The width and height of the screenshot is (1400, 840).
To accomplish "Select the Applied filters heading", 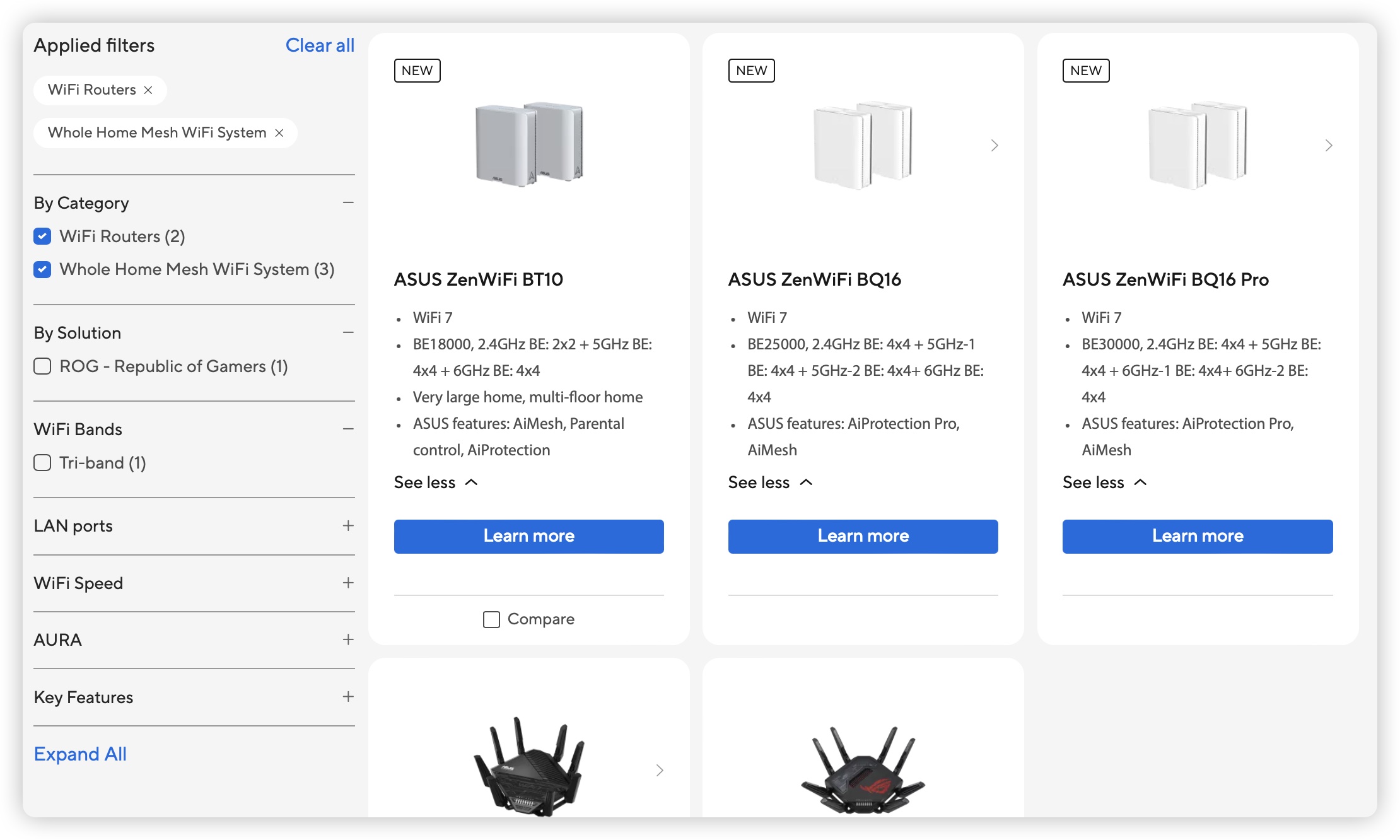I will click(94, 45).
